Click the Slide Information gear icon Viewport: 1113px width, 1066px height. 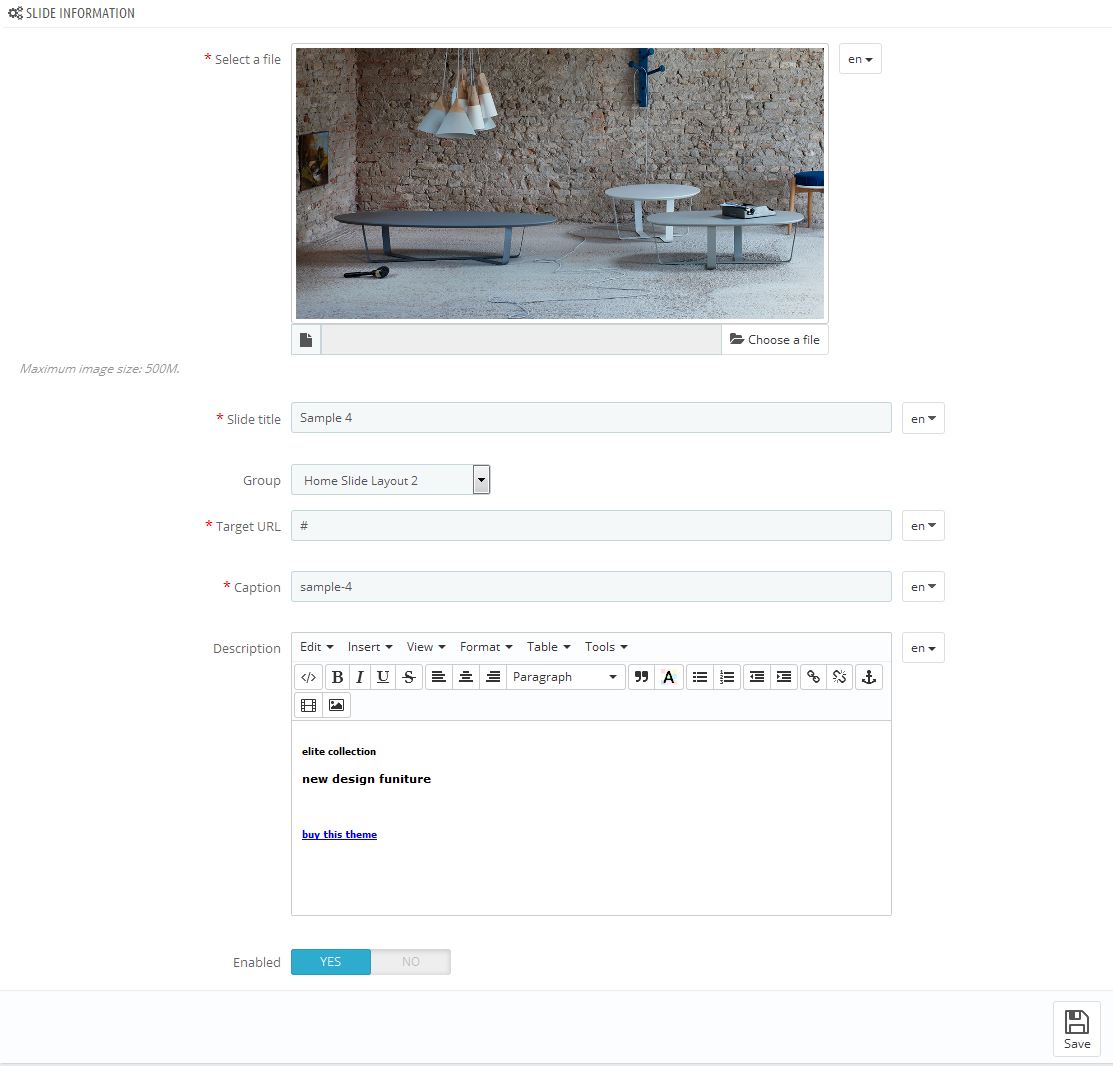[x=16, y=13]
